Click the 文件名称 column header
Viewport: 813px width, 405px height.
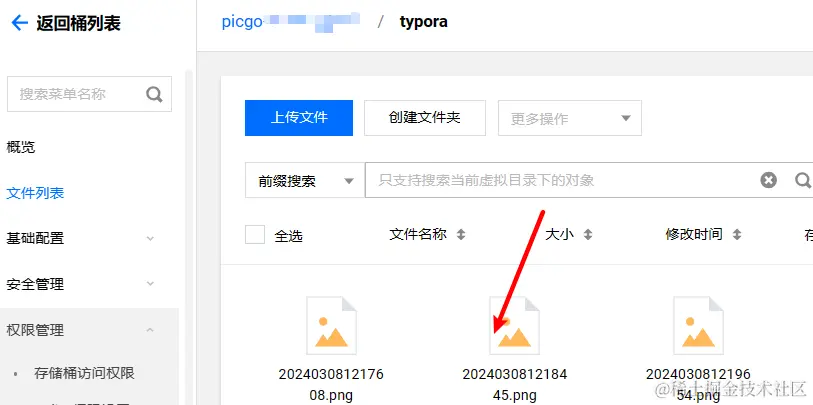point(418,234)
